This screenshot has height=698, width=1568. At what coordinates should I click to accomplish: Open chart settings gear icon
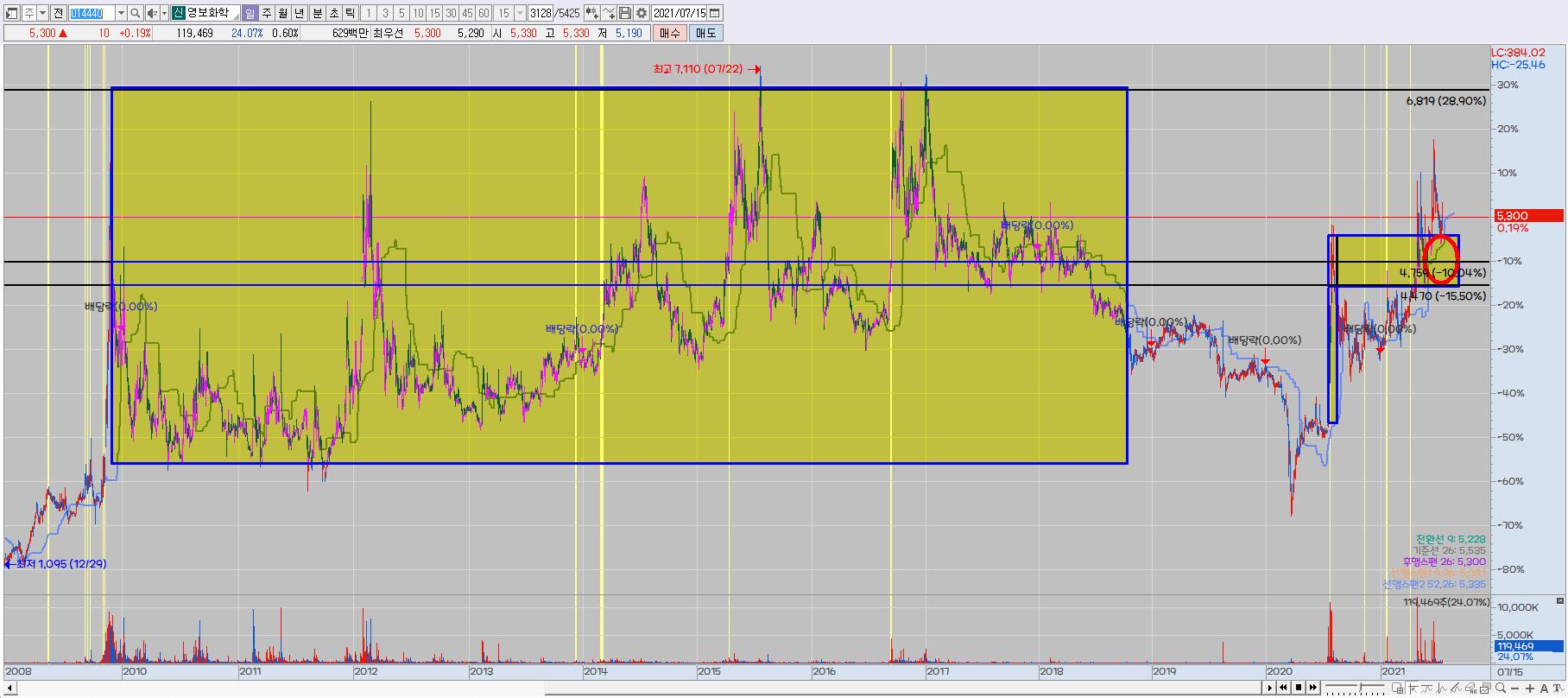click(642, 13)
